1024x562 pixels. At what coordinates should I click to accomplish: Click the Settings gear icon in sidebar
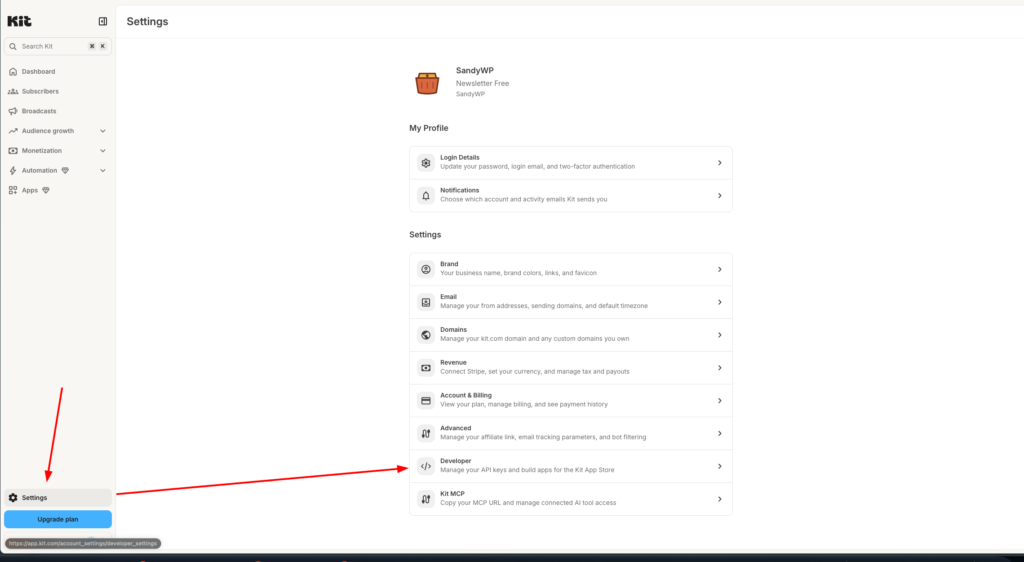[13, 497]
